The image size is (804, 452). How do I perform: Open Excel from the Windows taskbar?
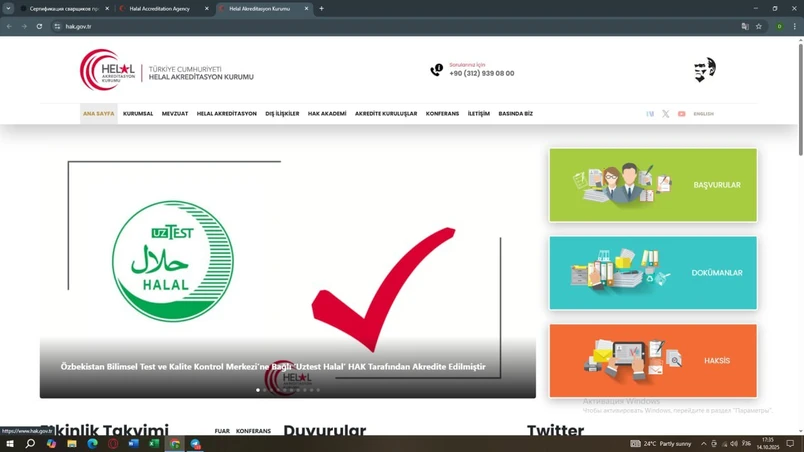pos(154,443)
